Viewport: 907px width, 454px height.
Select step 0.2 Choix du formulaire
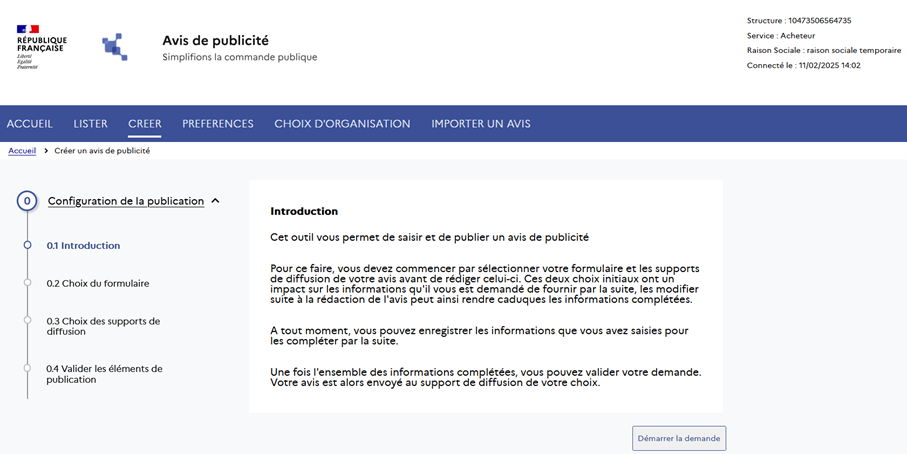click(x=98, y=283)
